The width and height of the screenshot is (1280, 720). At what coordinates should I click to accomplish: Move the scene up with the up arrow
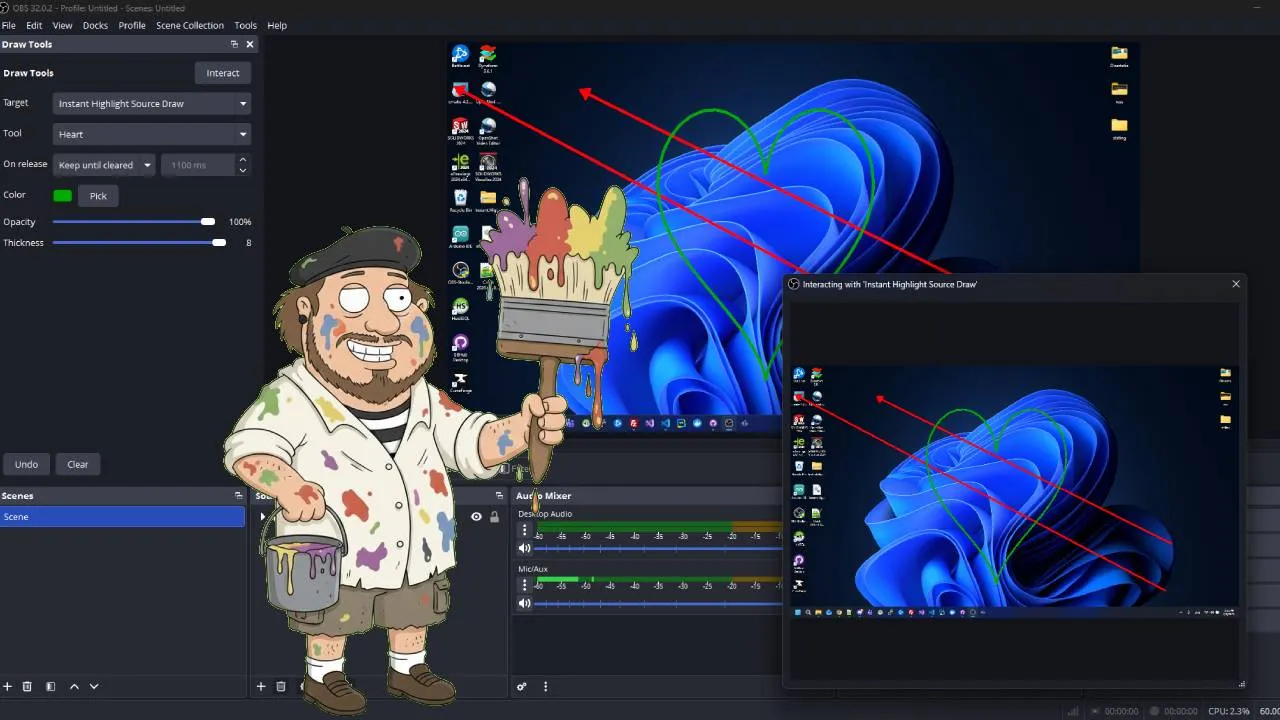(74, 686)
